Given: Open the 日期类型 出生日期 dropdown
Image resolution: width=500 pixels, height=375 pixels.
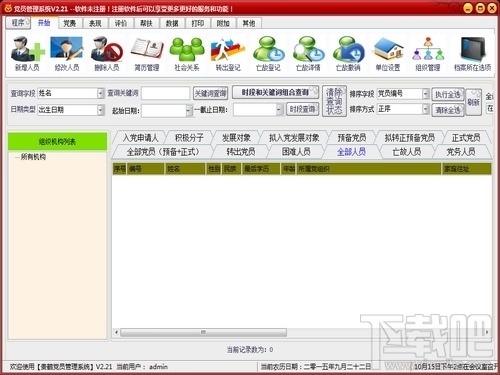Looking at the screenshot, I should (101, 110).
